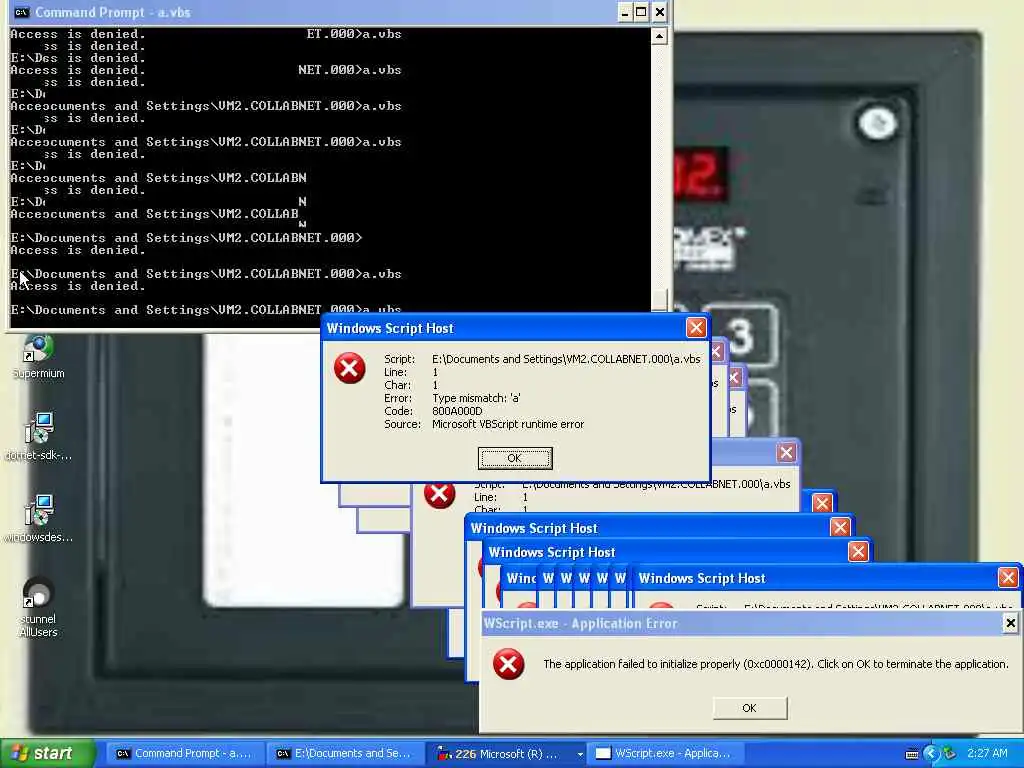Click the 0xc0000142 application error message

[x=776, y=664]
